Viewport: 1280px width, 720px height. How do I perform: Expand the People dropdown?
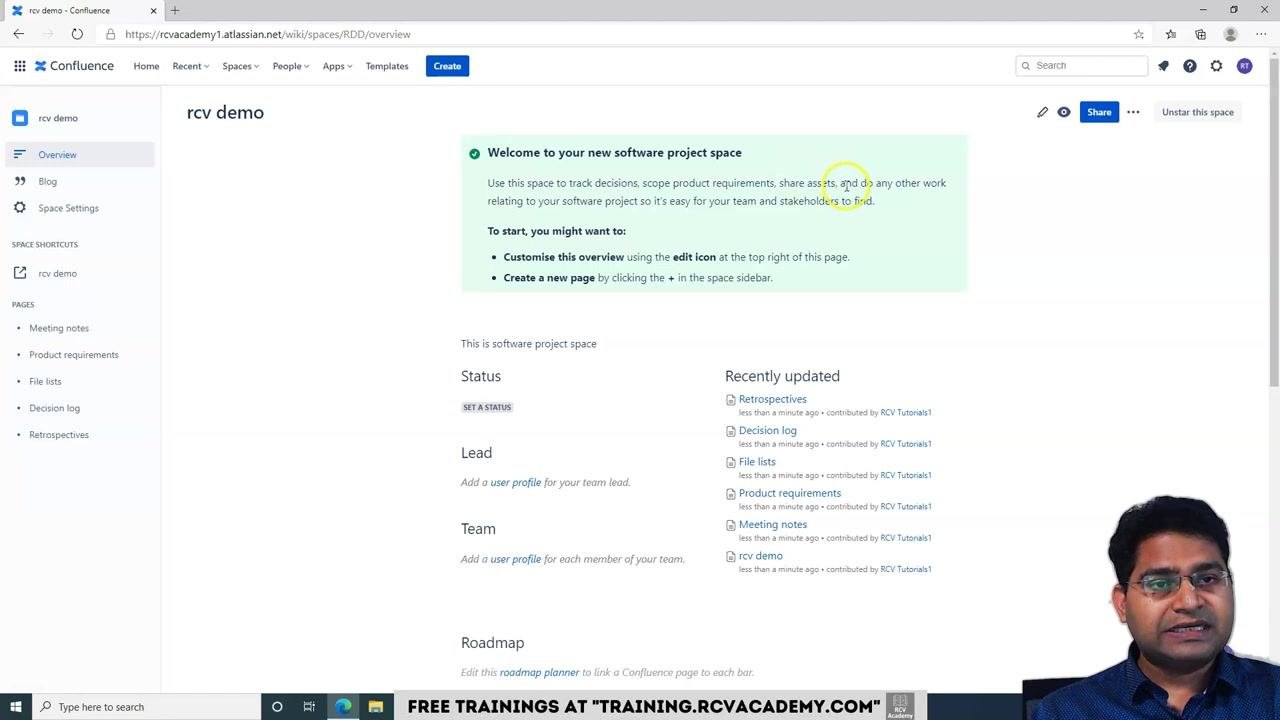[x=291, y=66]
